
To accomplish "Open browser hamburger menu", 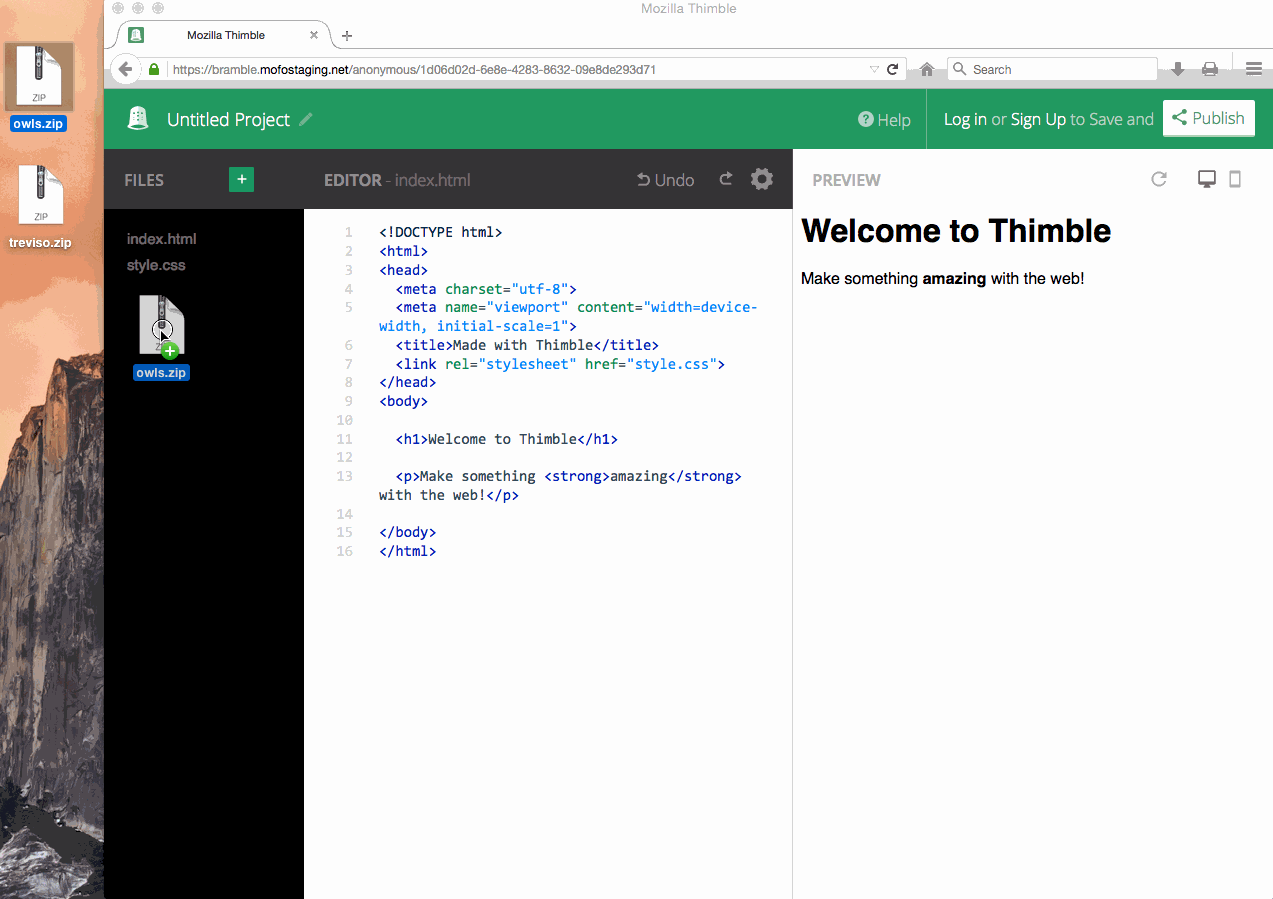I will pyautogui.click(x=1254, y=69).
